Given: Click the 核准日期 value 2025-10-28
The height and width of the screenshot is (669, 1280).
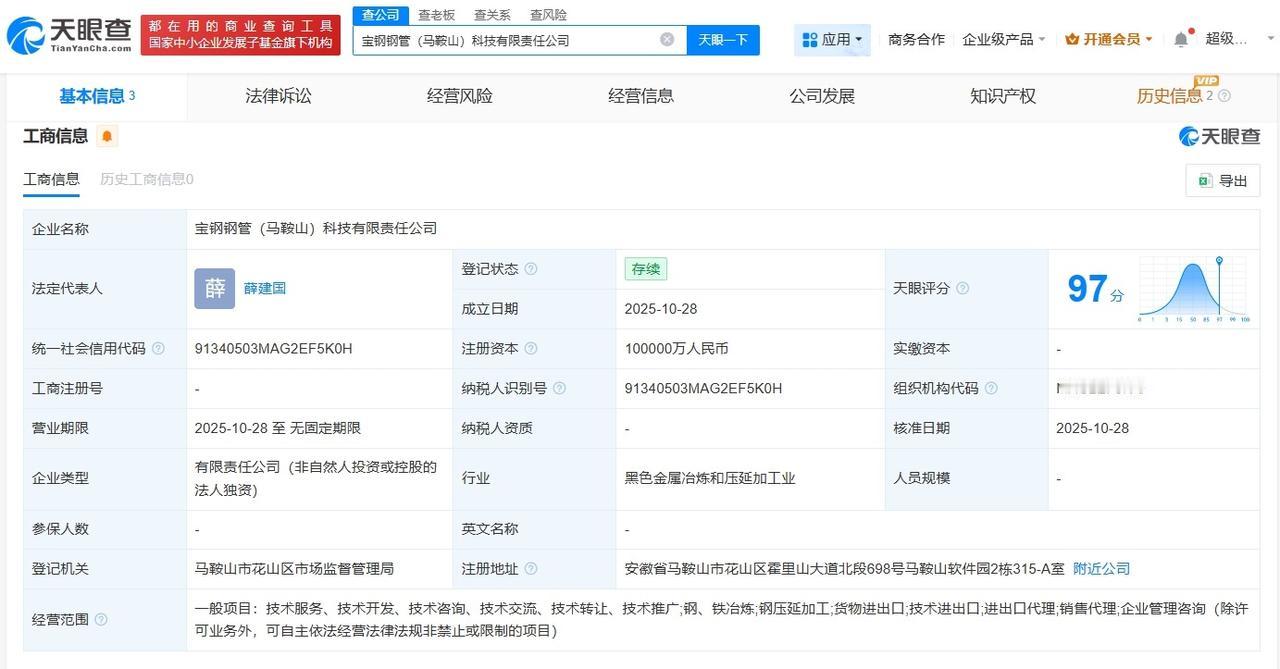Looking at the screenshot, I should [x=1092, y=428].
